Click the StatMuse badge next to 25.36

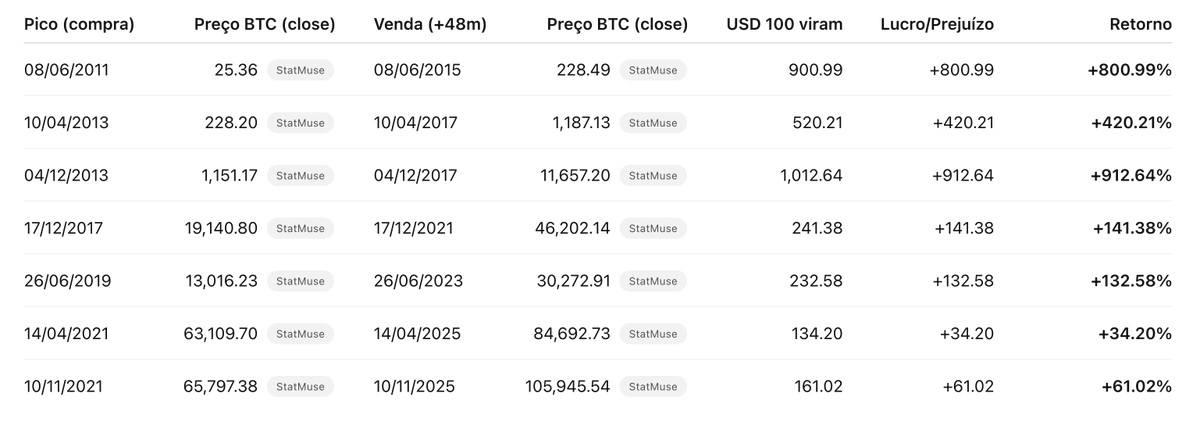[x=300, y=70]
